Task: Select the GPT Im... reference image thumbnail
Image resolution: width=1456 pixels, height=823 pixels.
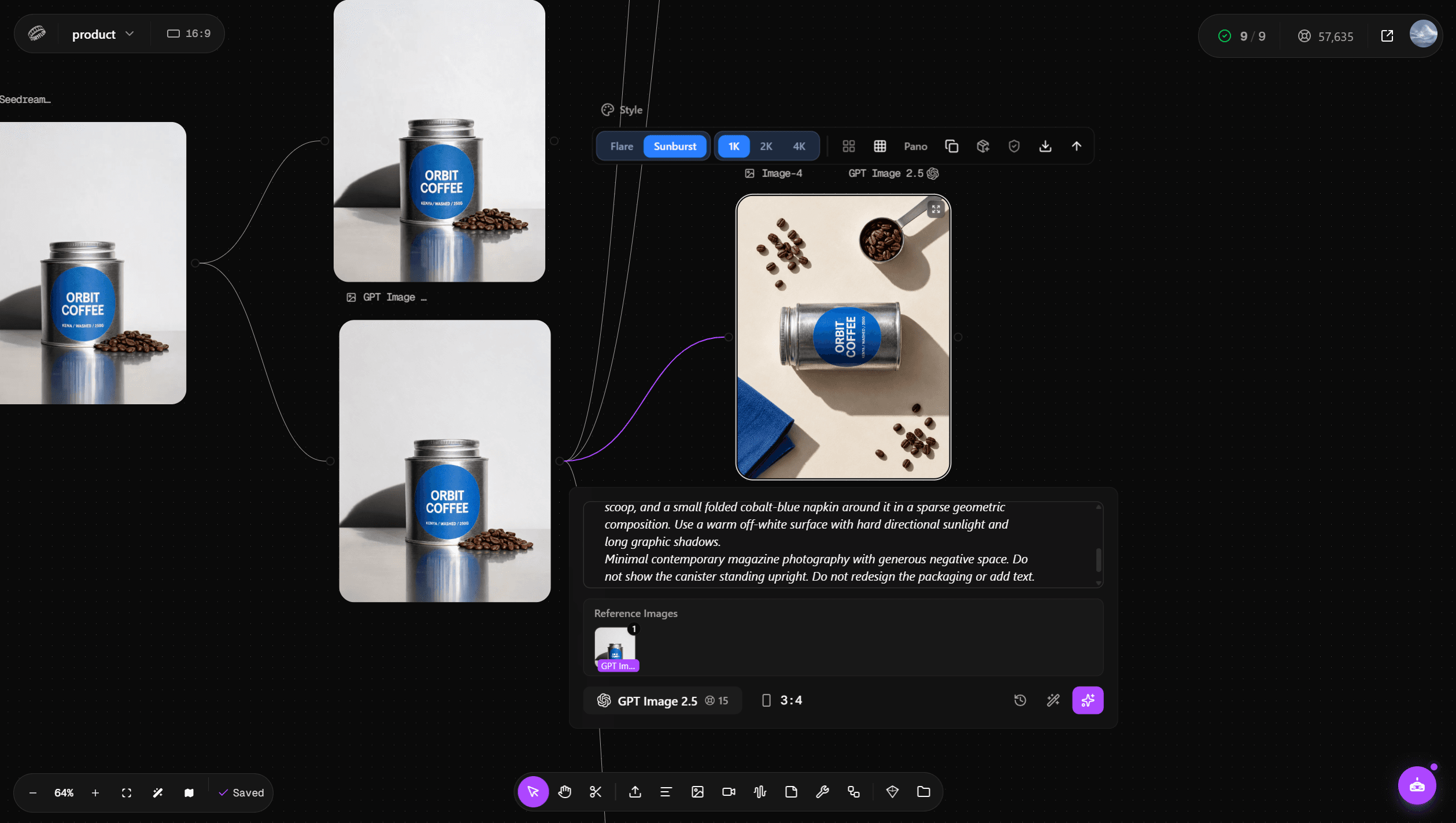Action: (x=616, y=649)
